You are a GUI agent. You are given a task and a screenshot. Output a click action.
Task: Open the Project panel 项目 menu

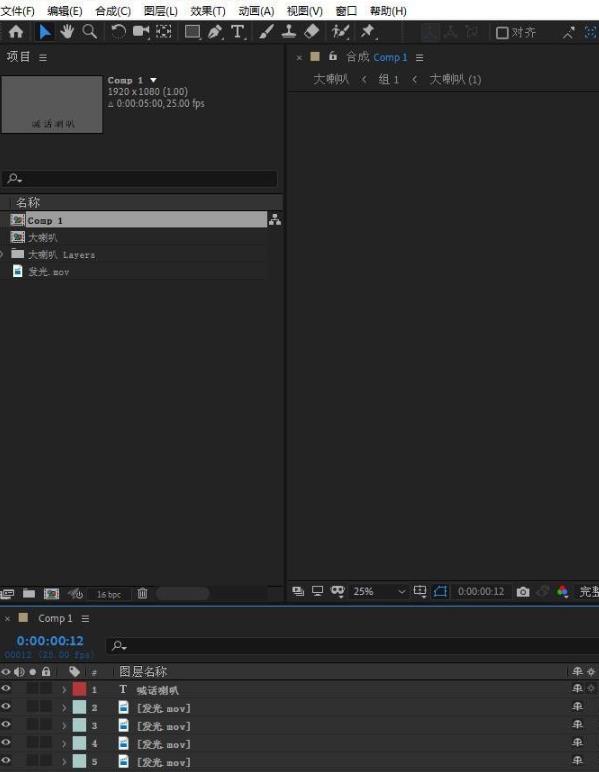click(43, 58)
